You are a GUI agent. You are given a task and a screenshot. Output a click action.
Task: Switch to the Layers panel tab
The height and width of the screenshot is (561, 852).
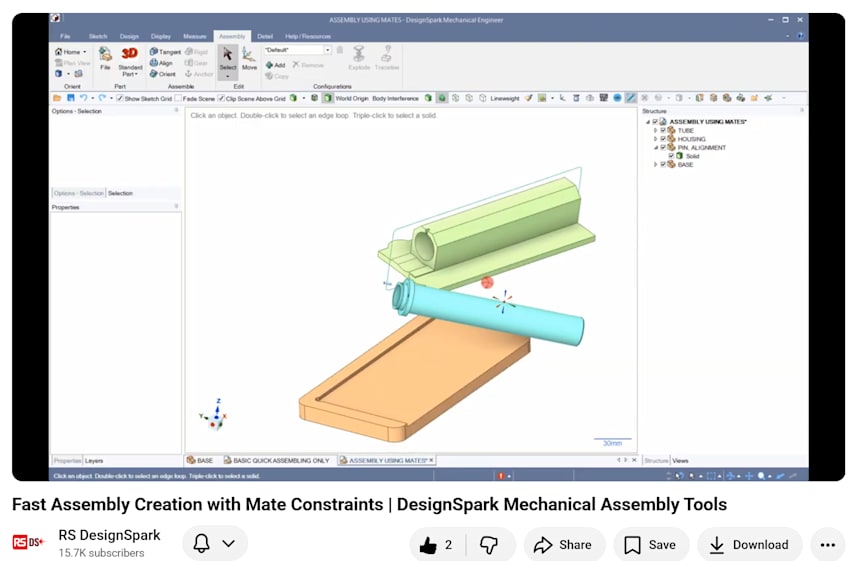click(x=94, y=460)
